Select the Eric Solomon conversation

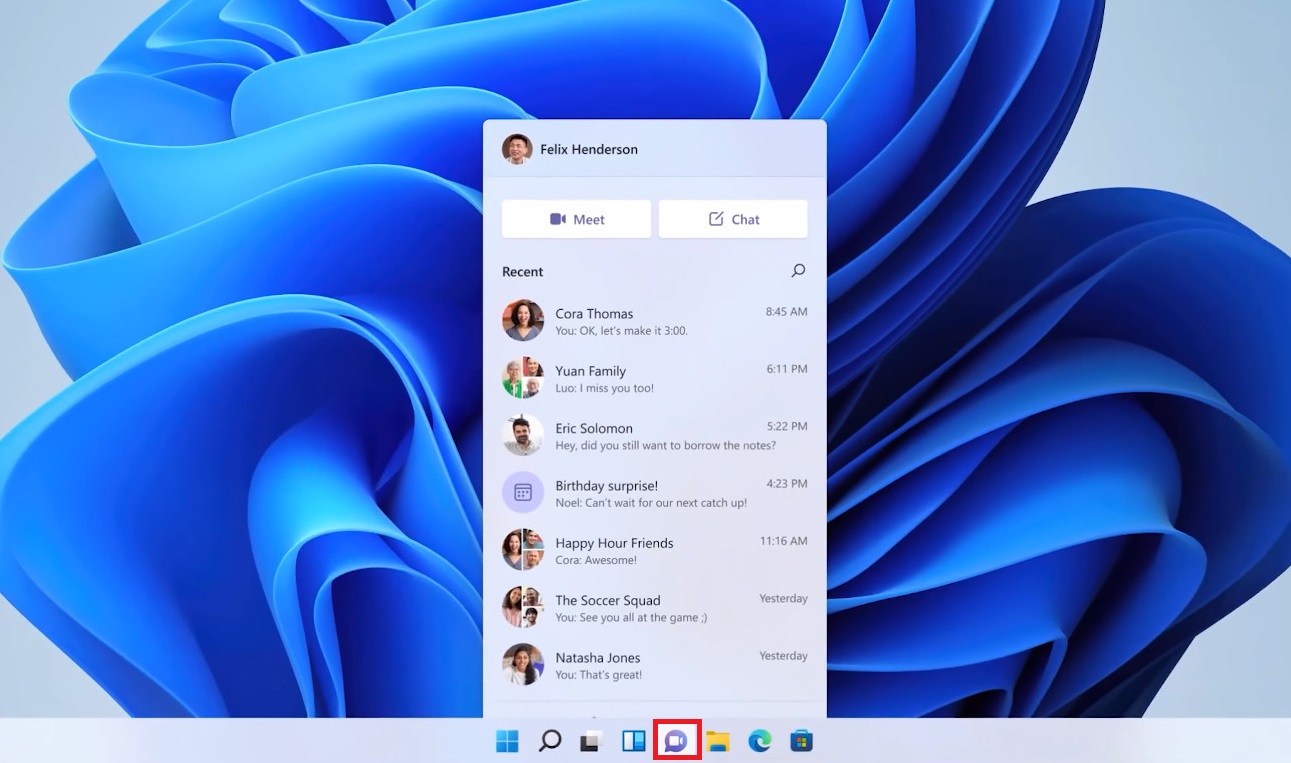(x=655, y=435)
